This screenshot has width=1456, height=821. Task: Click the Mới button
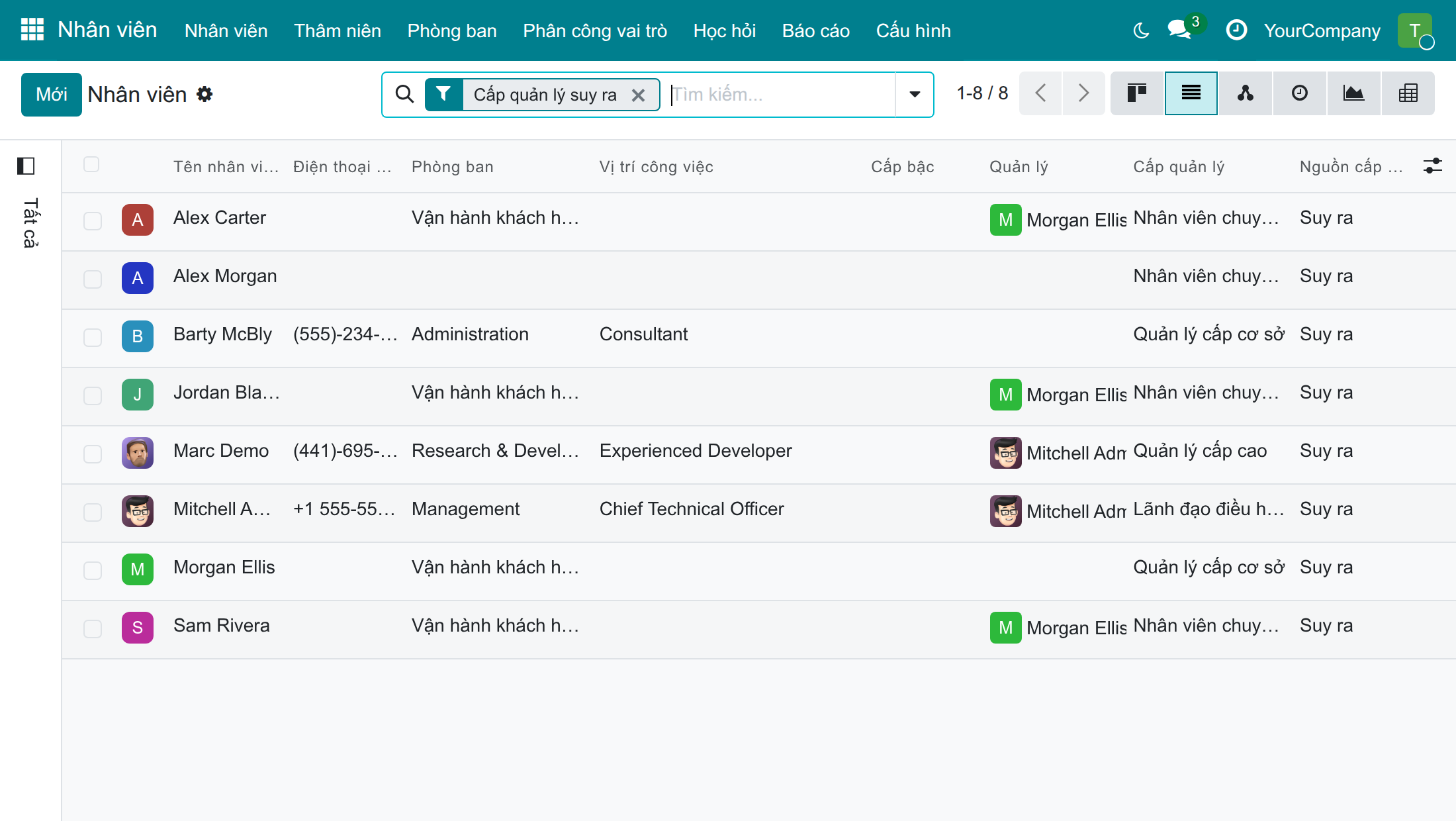point(52,94)
